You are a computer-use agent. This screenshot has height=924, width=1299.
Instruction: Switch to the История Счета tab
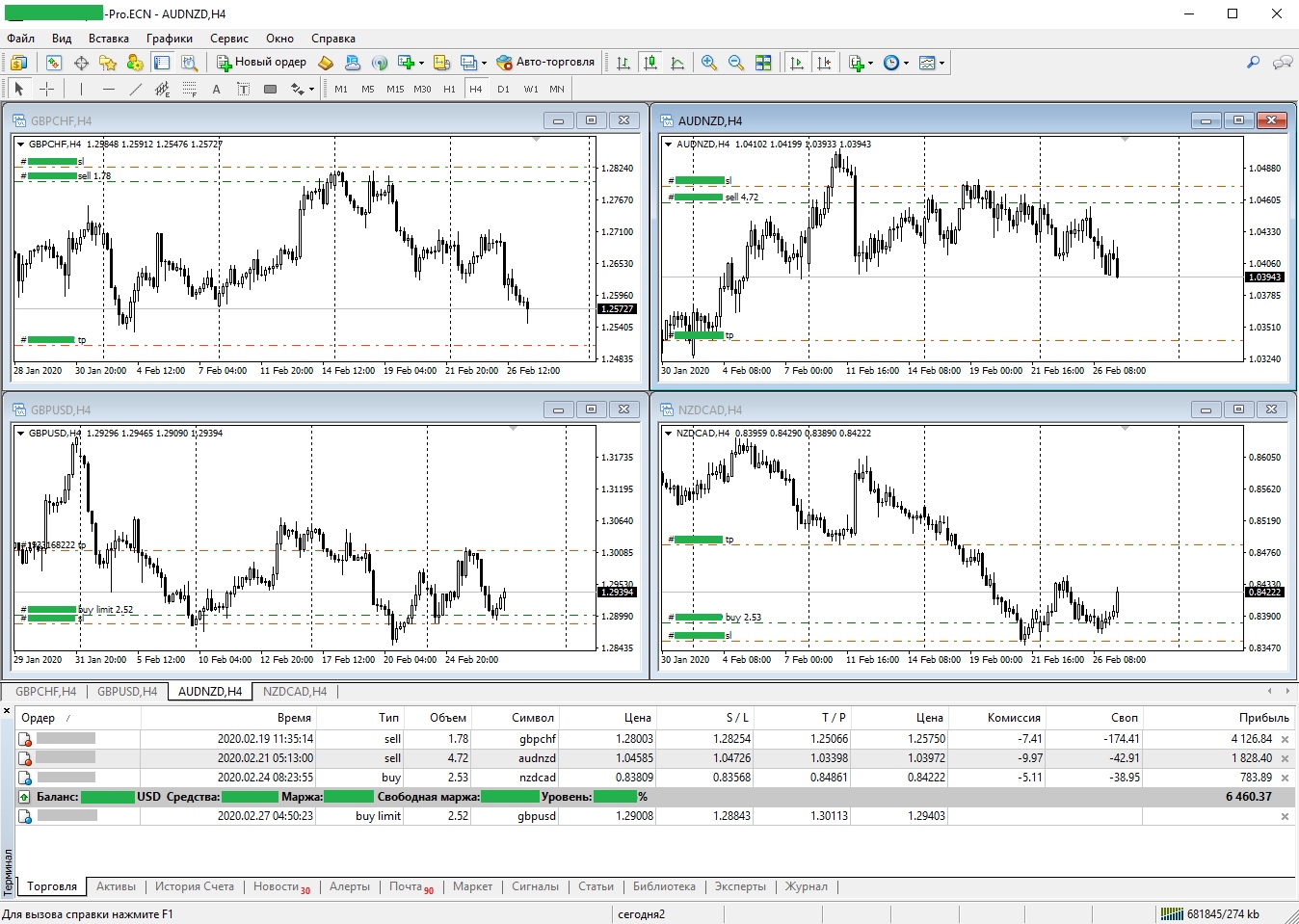194,886
